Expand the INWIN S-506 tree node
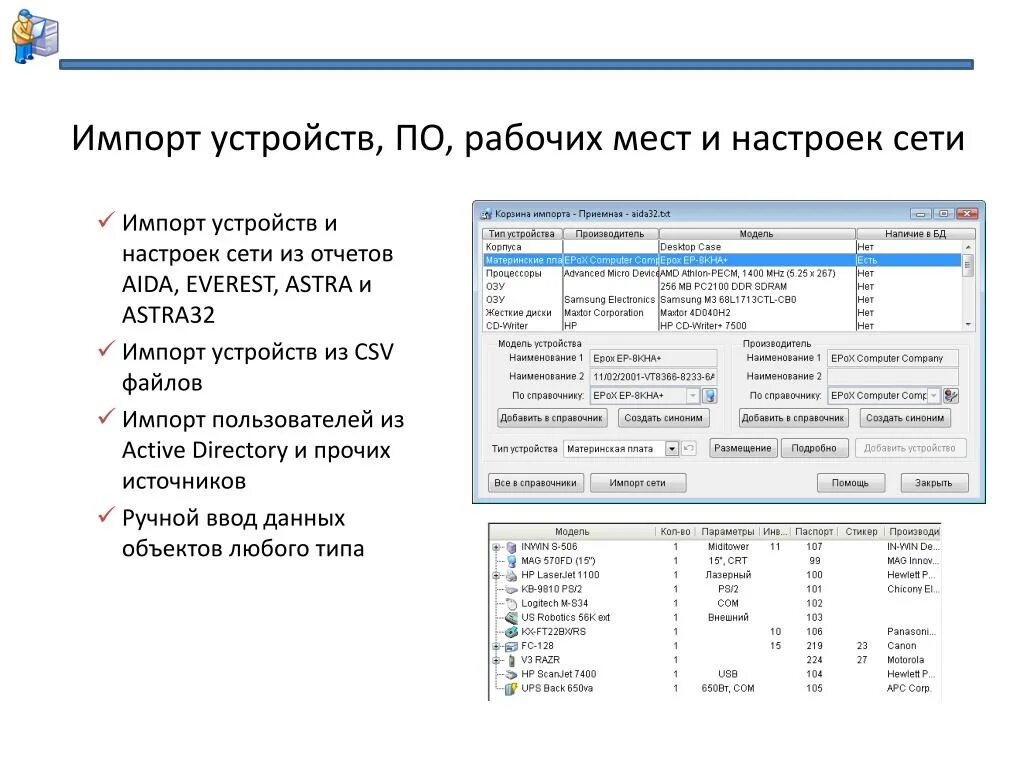Viewport: 1024px width, 768px height. 496,547
